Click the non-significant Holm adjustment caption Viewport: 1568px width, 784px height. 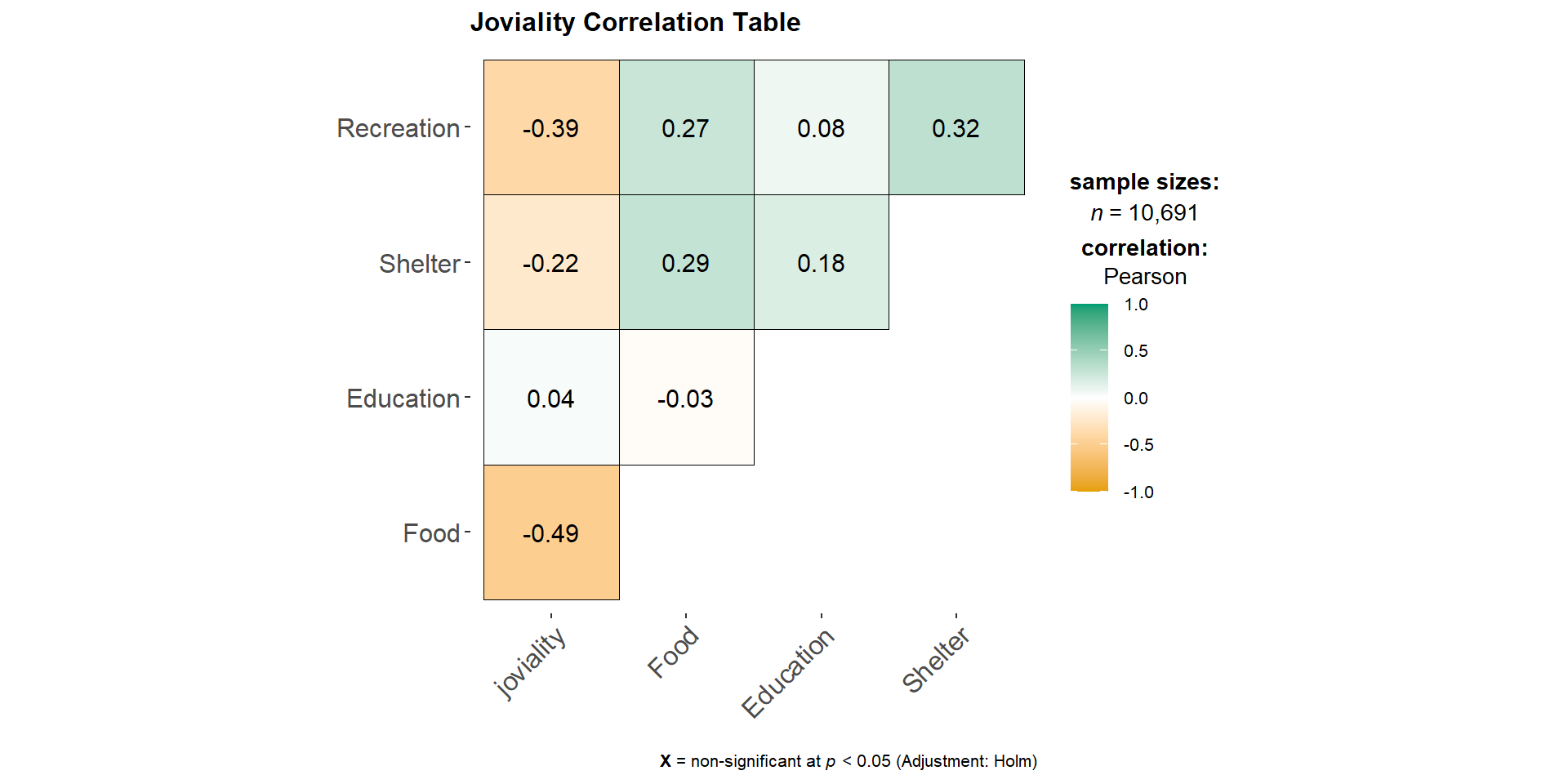pos(849,761)
